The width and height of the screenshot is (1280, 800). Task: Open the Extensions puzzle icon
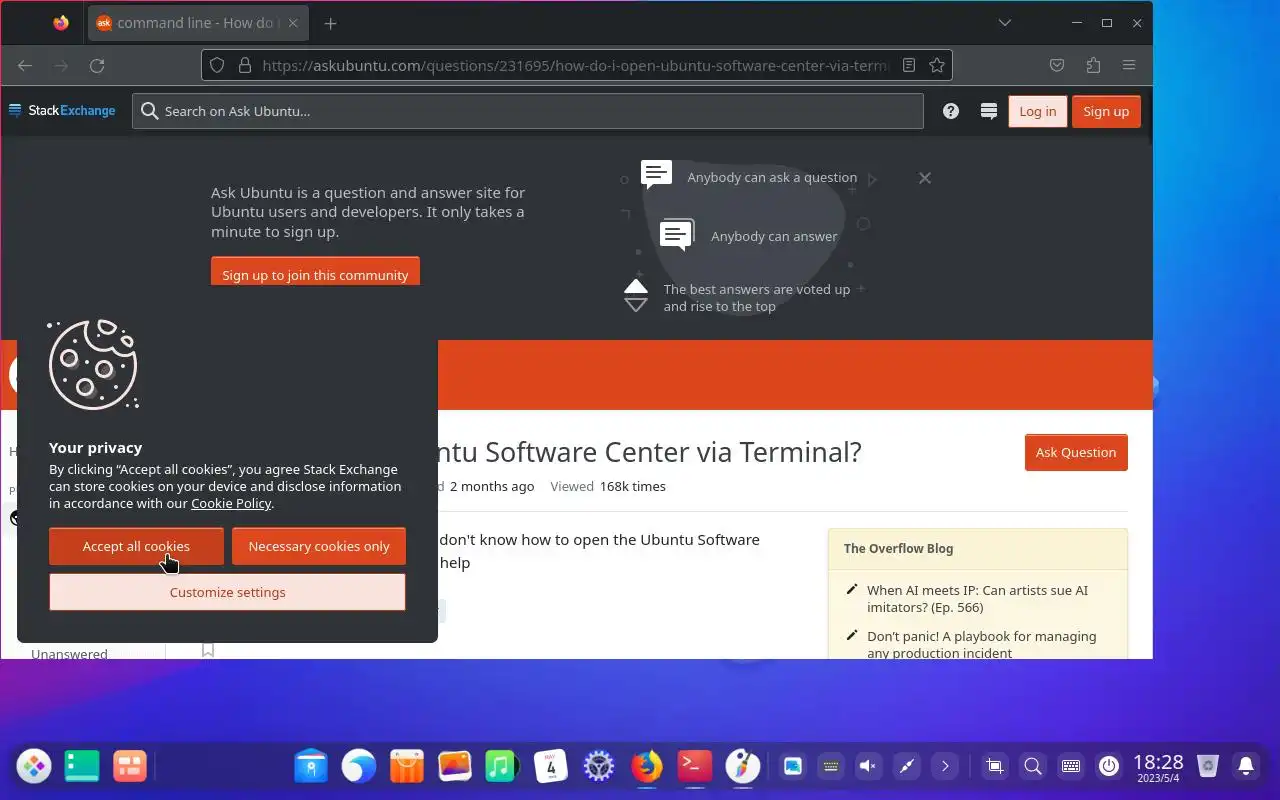pyautogui.click(x=1093, y=66)
